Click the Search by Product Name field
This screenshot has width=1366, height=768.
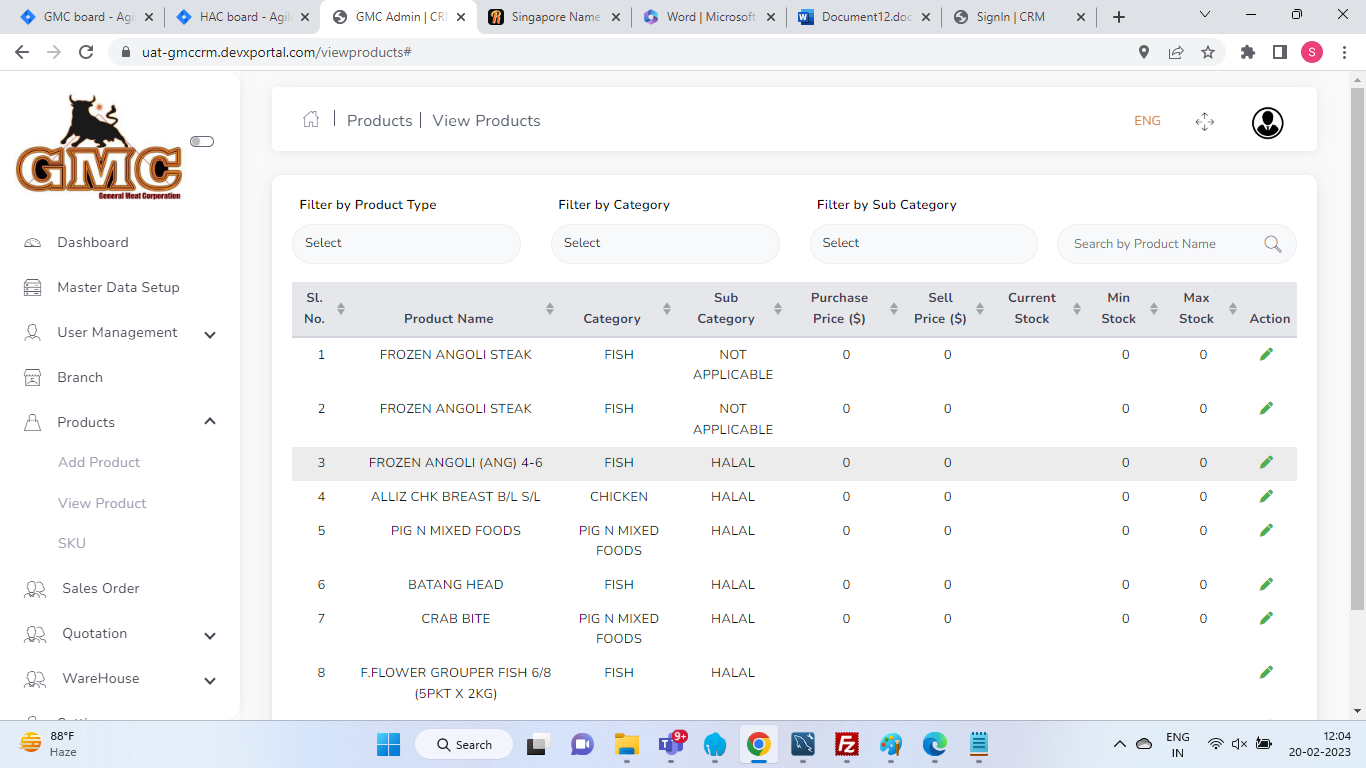pyautogui.click(x=1160, y=244)
